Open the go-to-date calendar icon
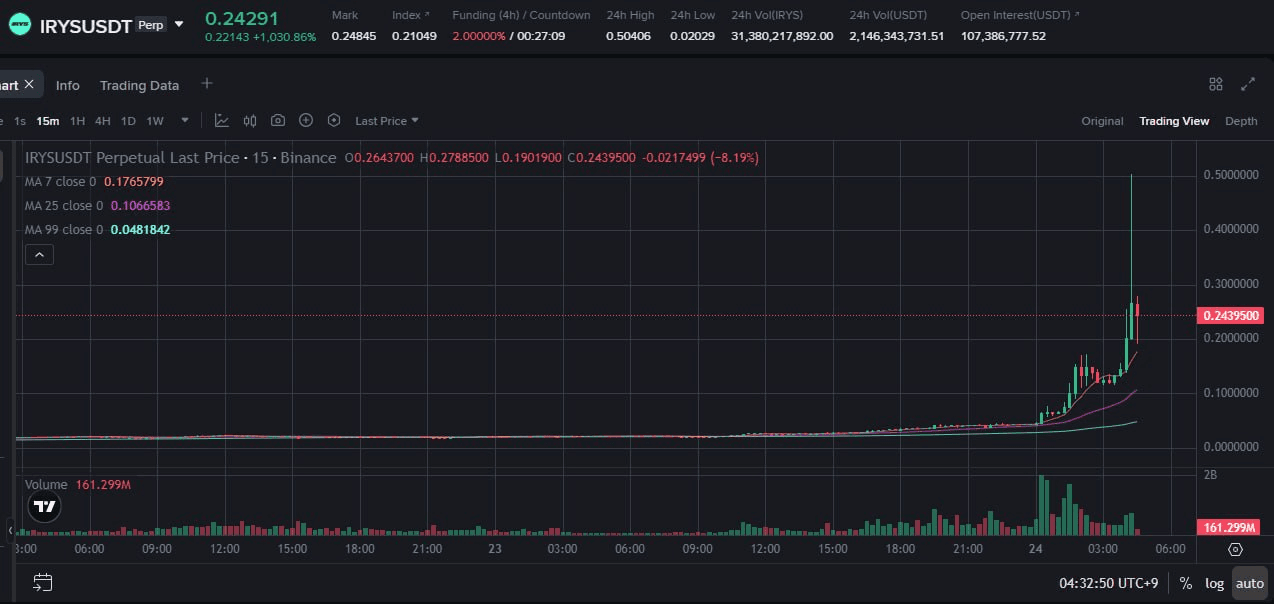The image size is (1274, 604). (42, 582)
